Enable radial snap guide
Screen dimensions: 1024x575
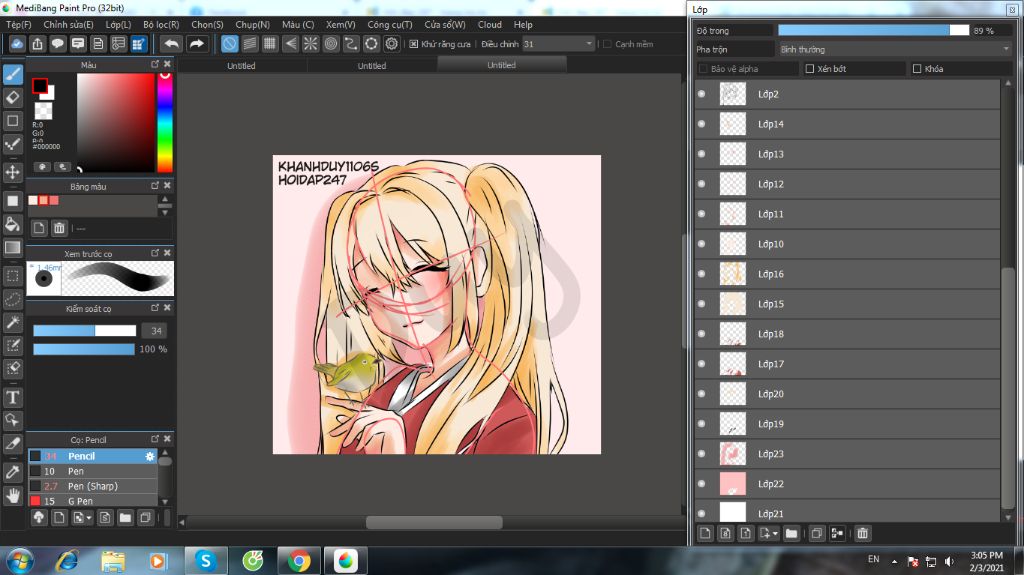pos(310,44)
